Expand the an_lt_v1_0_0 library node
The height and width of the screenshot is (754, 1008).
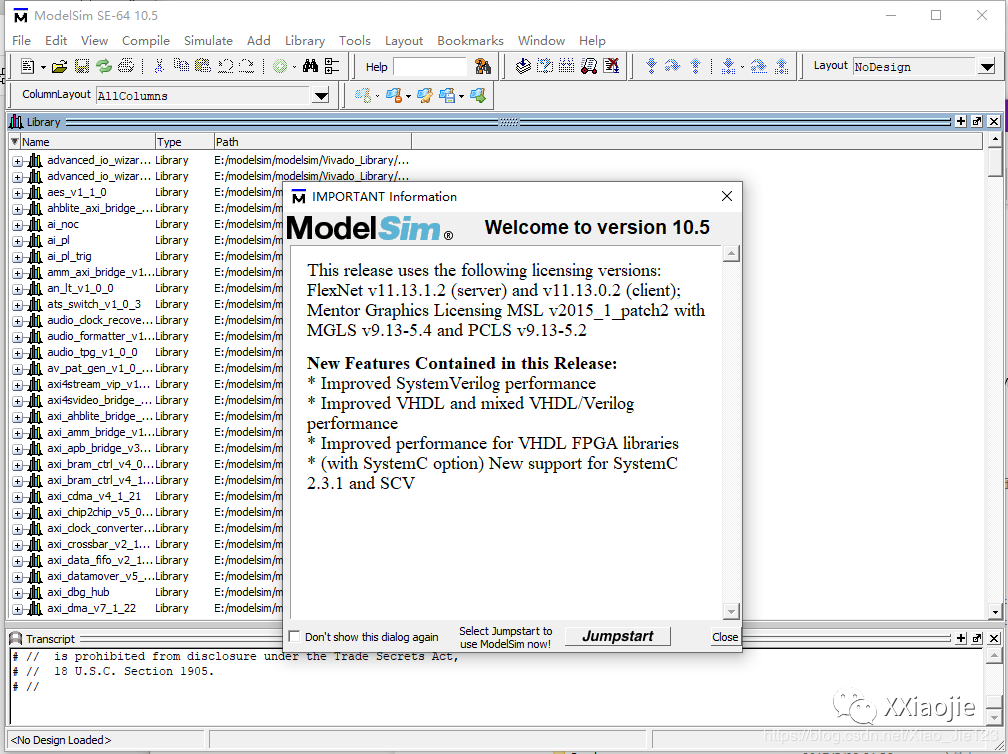tap(17, 289)
